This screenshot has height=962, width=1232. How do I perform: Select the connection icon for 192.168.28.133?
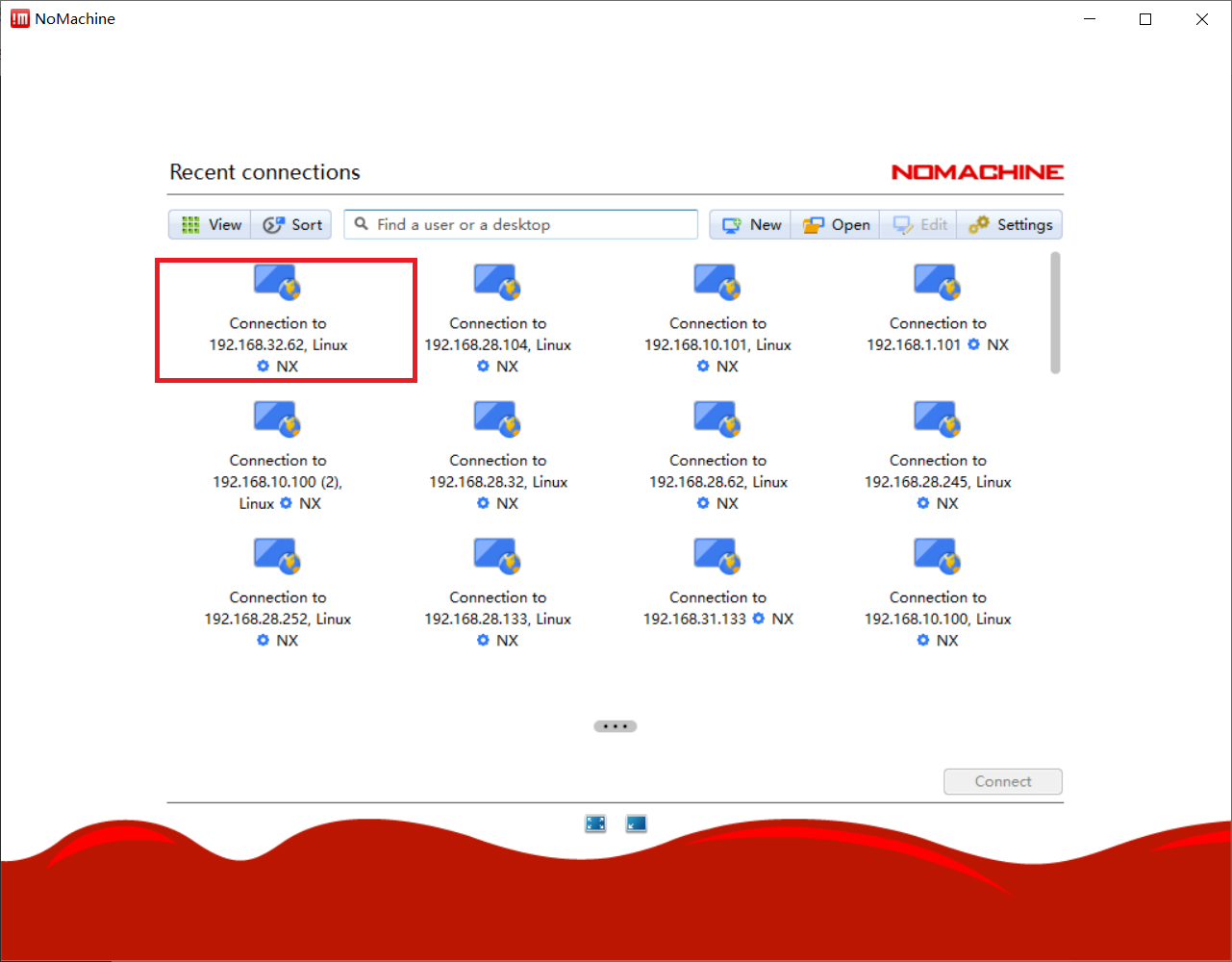click(x=498, y=556)
